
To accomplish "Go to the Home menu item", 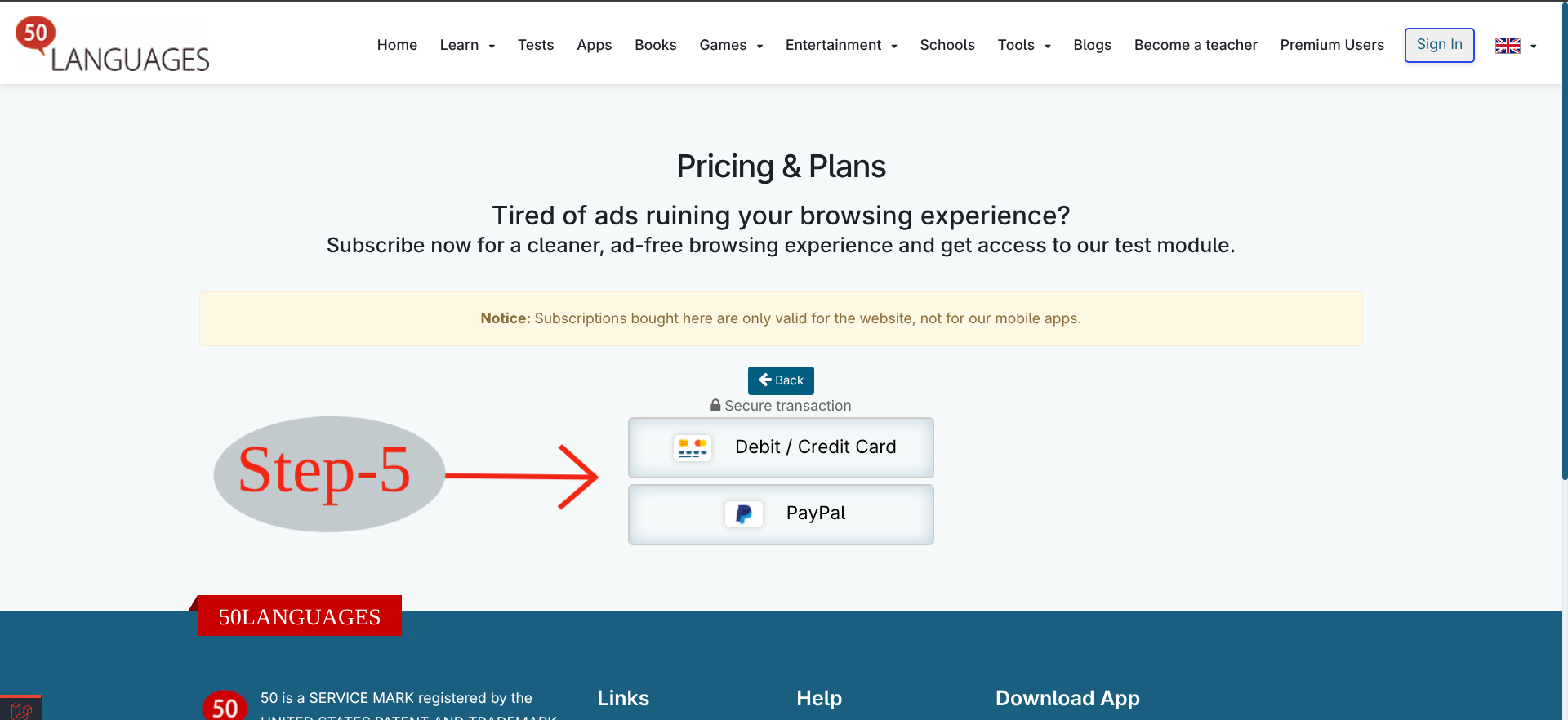I will [x=397, y=45].
